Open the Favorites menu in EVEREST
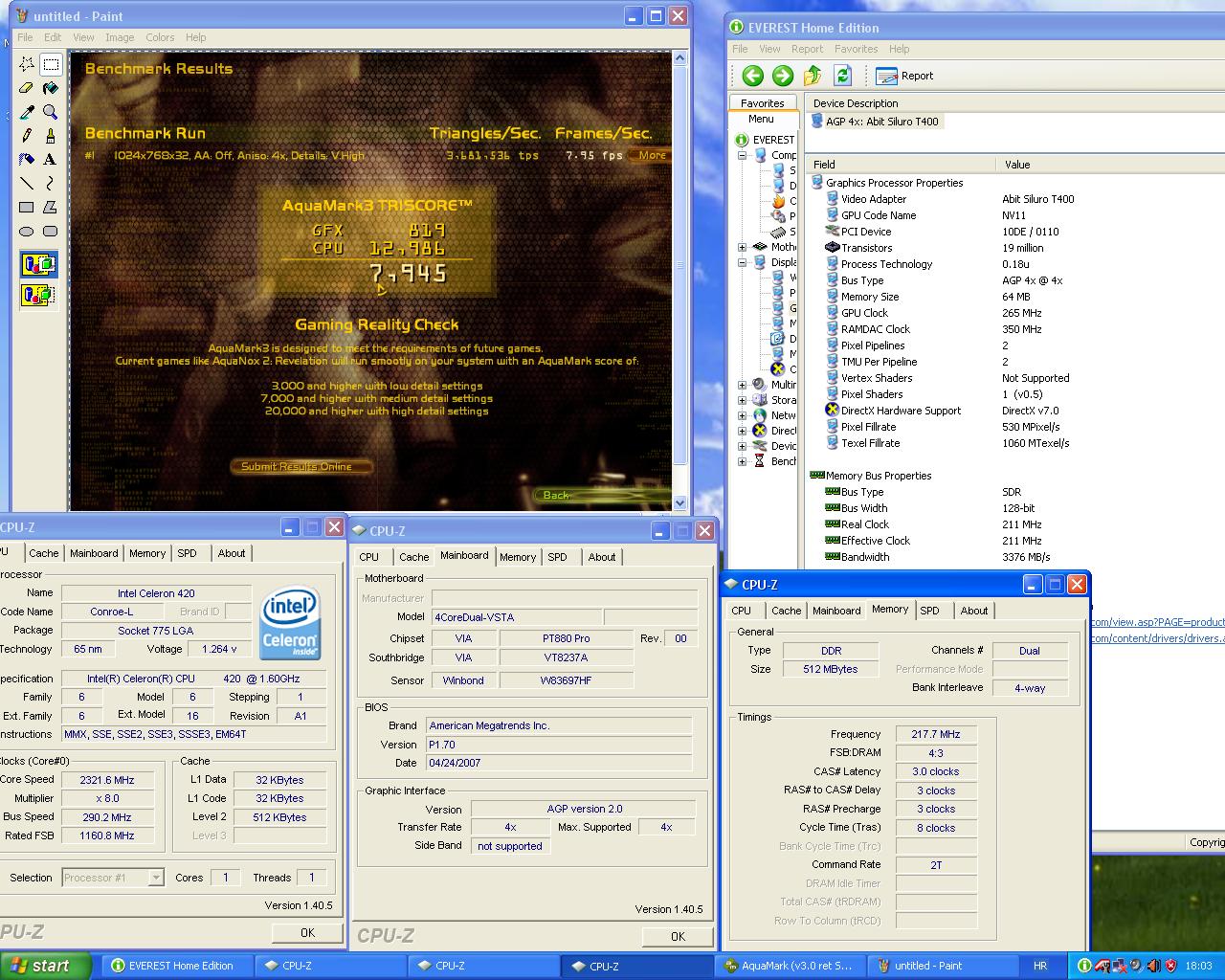1225x980 pixels. click(x=856, y=49)
